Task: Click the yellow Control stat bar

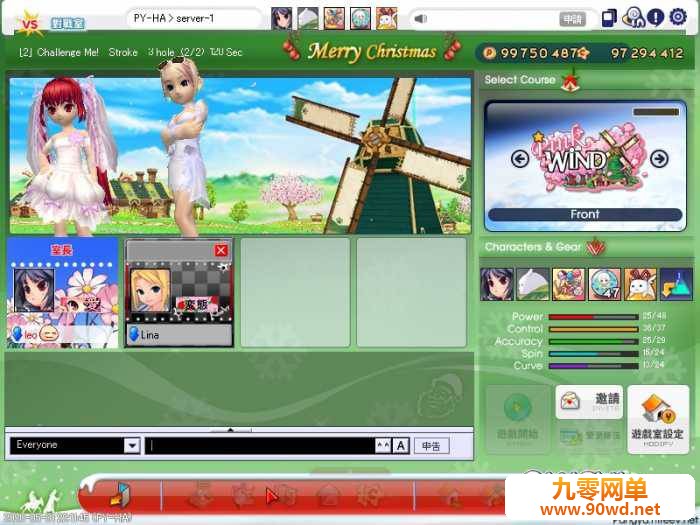Action: tap(593, 329)
